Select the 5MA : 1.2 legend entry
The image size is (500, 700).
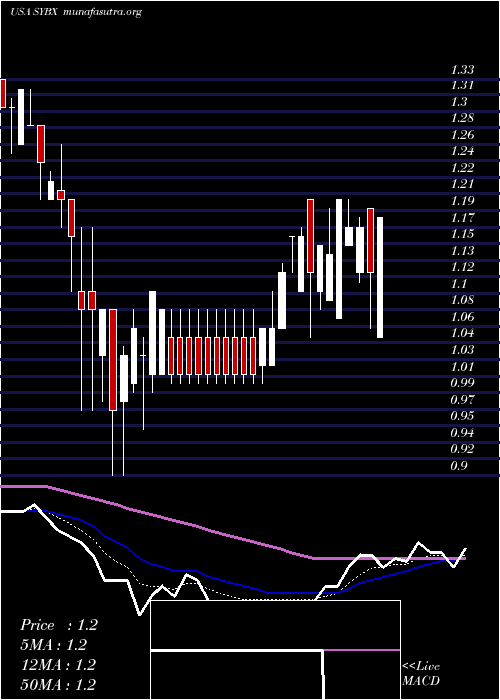pyautogui.click(x=54, y=645)
